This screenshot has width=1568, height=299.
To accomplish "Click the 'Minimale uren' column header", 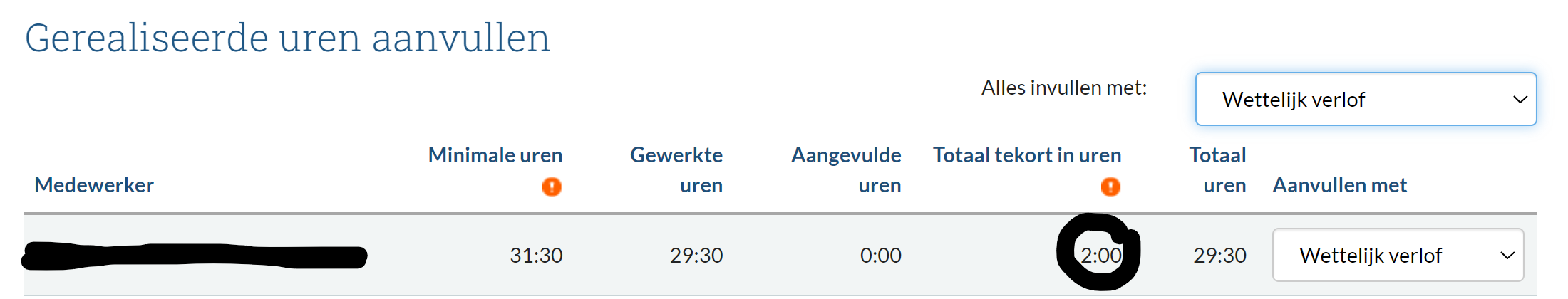I will click(495, 155).
